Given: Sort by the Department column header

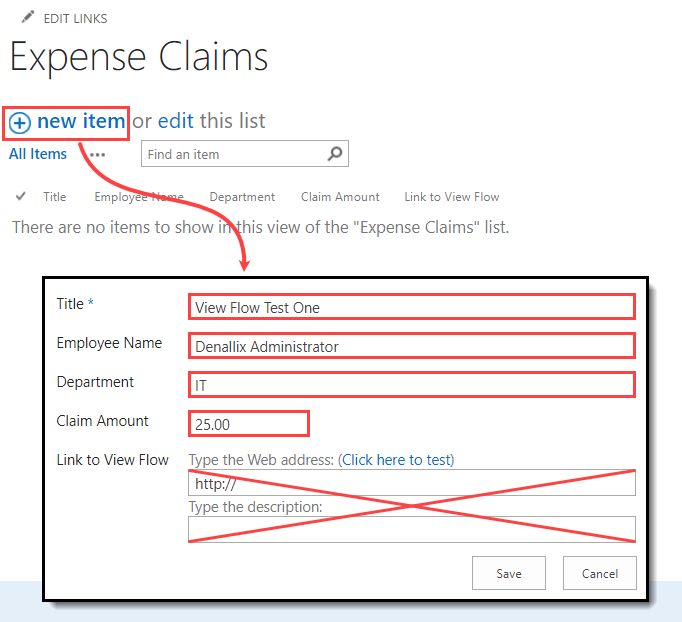Looking at the screenshot, I should pos(242,197).
